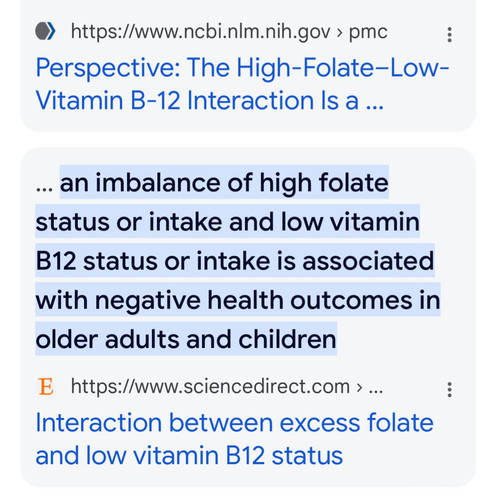Viewport: 496px width, 500px height.
Task: Open 'Perspective: The High-Folate–Low-' result title
Action: [242, 68]
